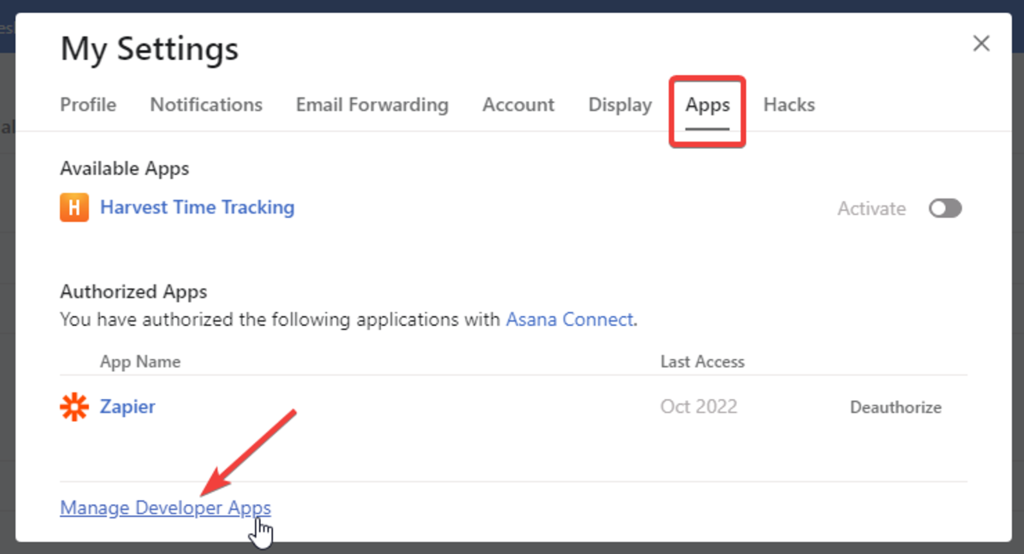Select the Apps tab

pos(707,105)
